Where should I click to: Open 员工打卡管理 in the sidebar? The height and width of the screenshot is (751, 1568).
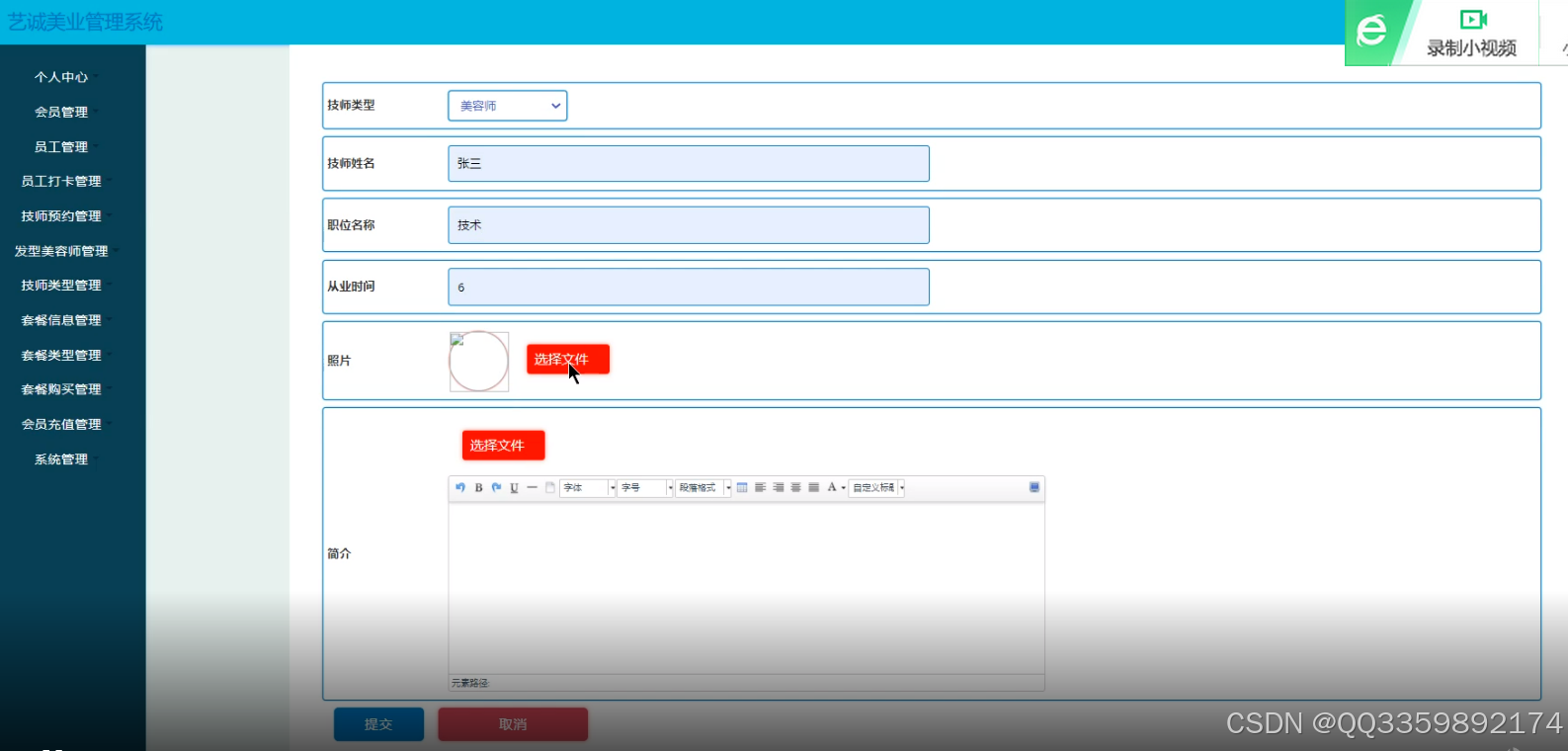pos(61,181)
